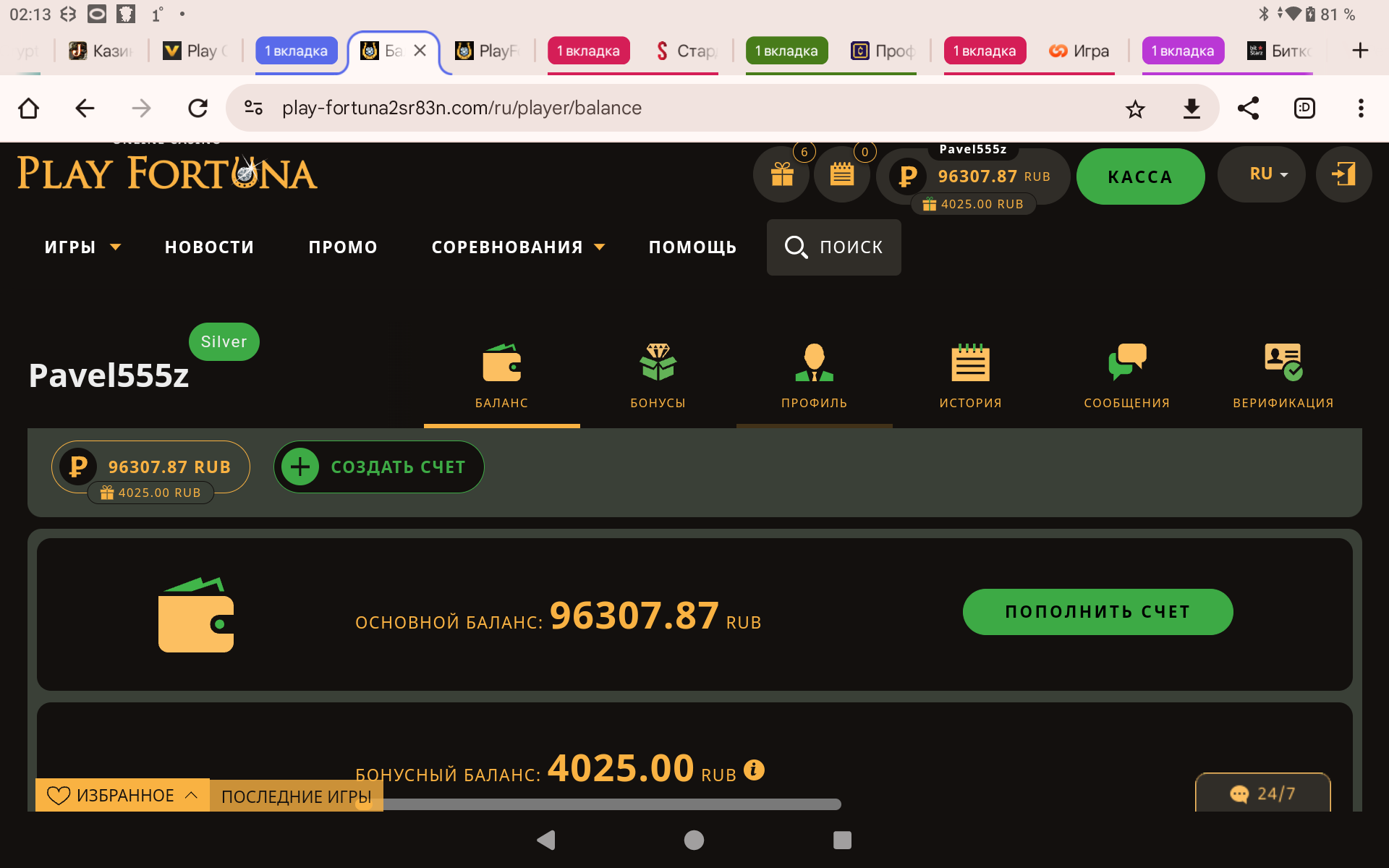1389x868 pixels.
Task: Switch to Последние игры tab
Action: [x=296, y=796]
